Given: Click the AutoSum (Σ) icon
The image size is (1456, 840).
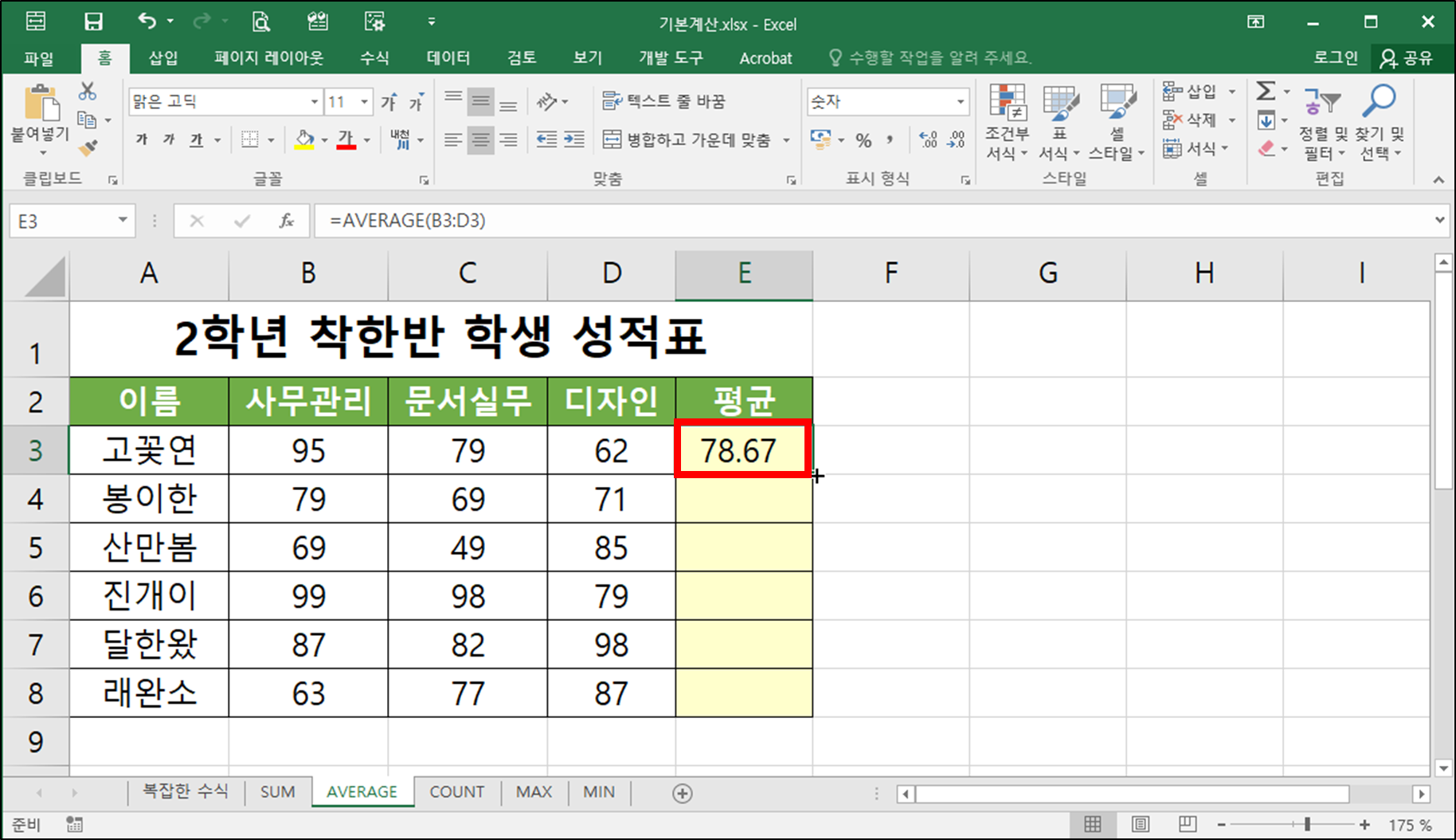Looking at the screenshot, I should tap(1266, 92).
